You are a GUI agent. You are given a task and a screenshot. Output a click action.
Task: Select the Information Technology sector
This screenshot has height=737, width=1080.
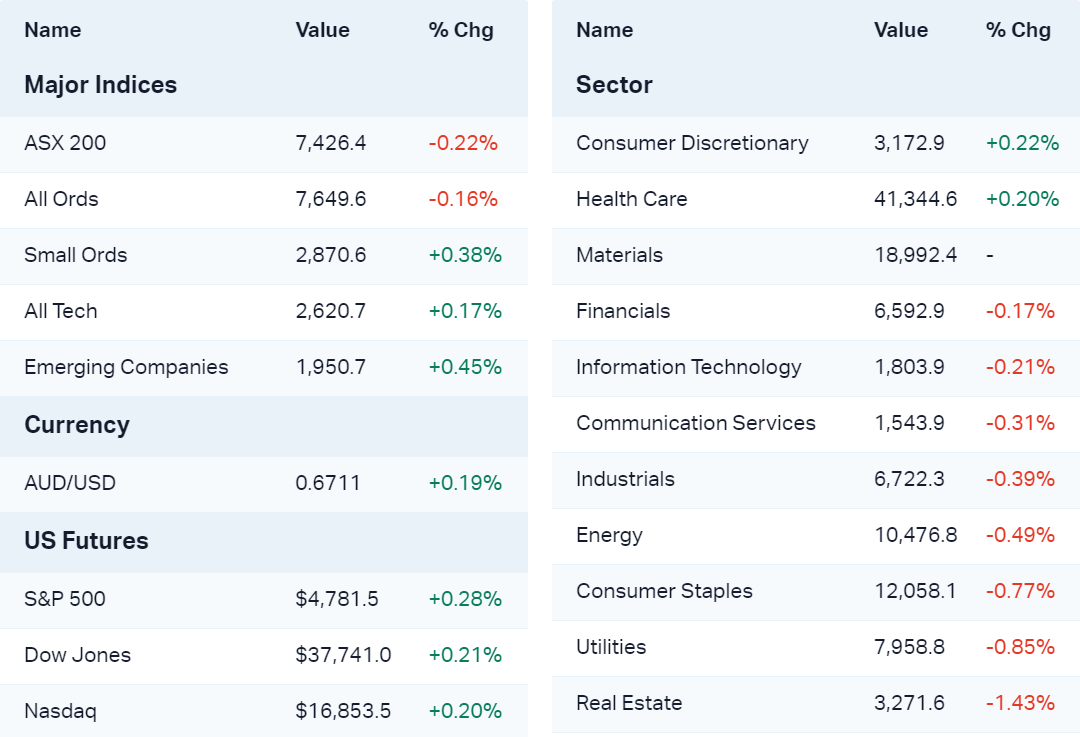point(689,367)
